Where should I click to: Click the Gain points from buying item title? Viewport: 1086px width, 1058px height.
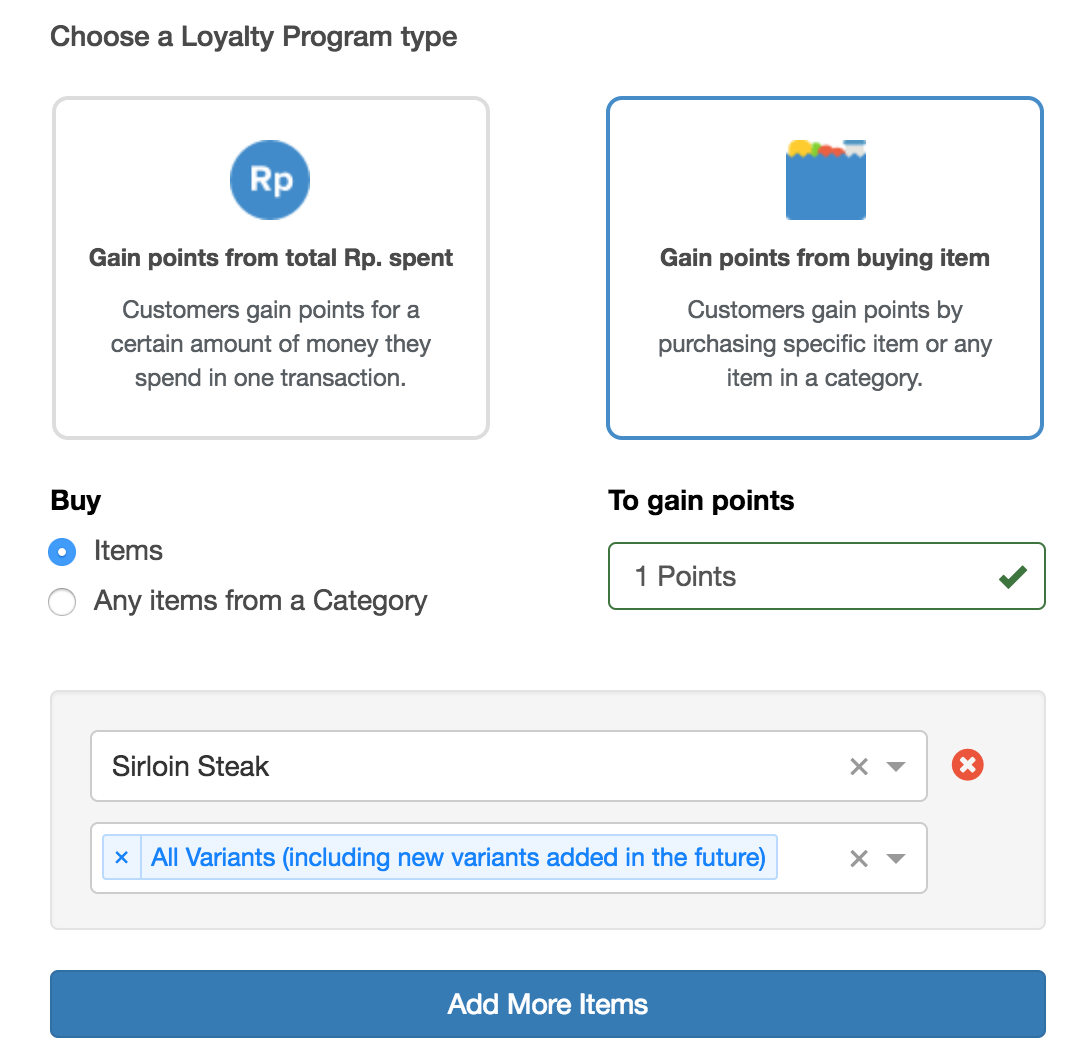(824, 257)
